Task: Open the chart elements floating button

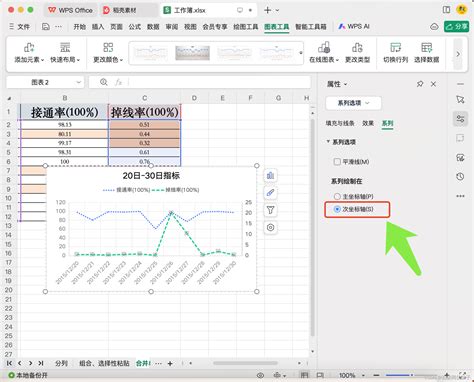Action: 270,175
